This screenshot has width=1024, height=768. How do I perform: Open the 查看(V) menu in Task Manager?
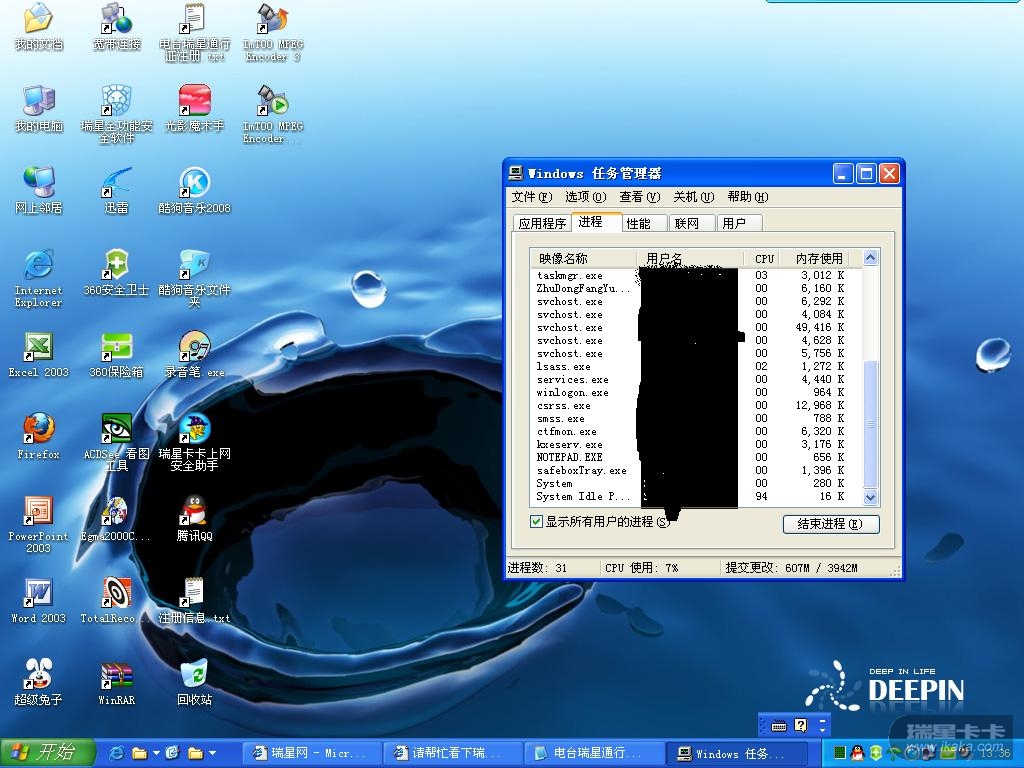(x=639, y=197)
